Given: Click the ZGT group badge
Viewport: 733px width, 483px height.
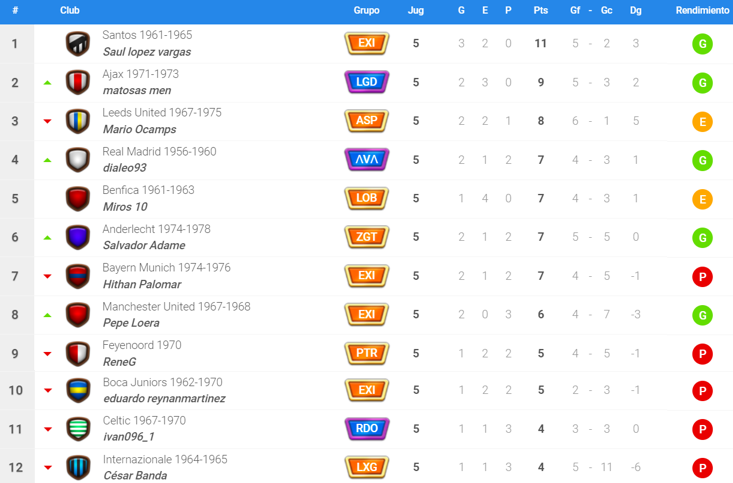Looking at the screenshot, I should coord(366,237).
